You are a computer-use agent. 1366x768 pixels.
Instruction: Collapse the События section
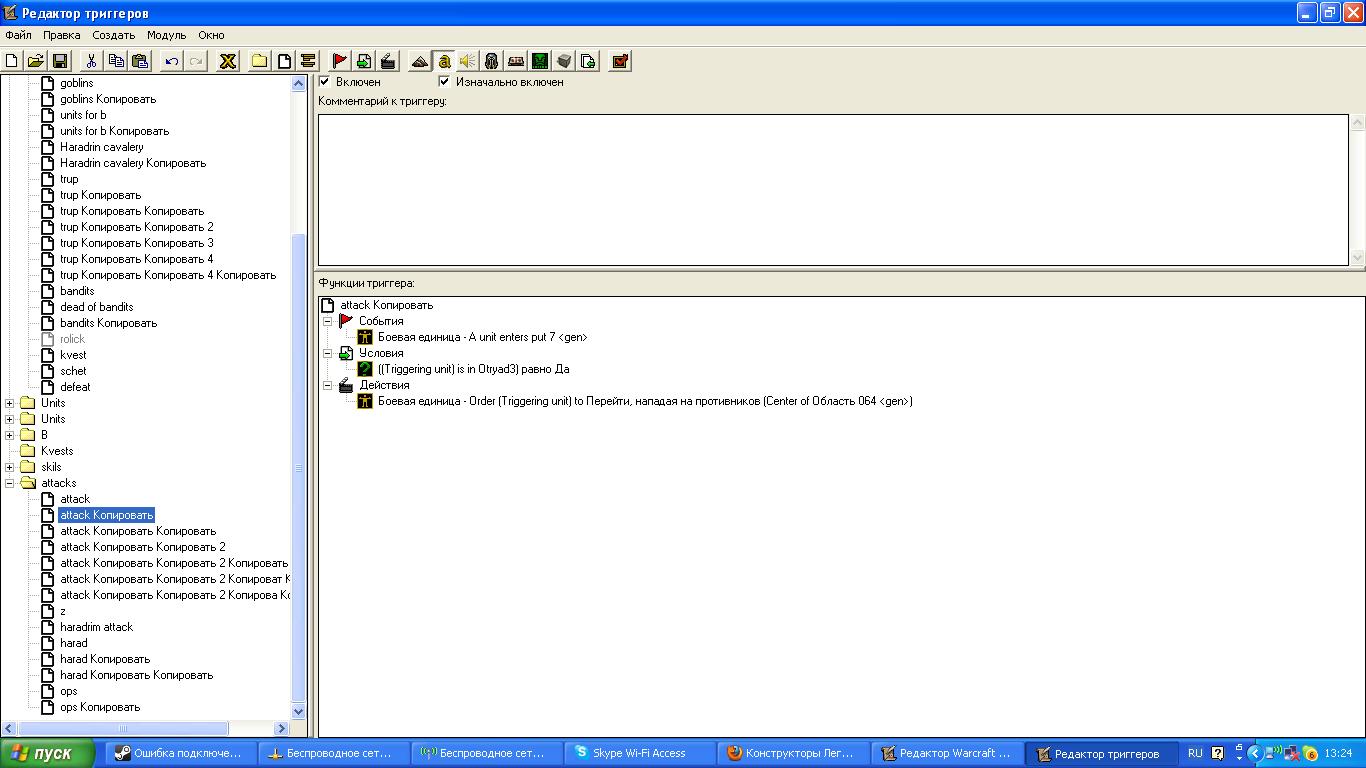coord(327,321)
